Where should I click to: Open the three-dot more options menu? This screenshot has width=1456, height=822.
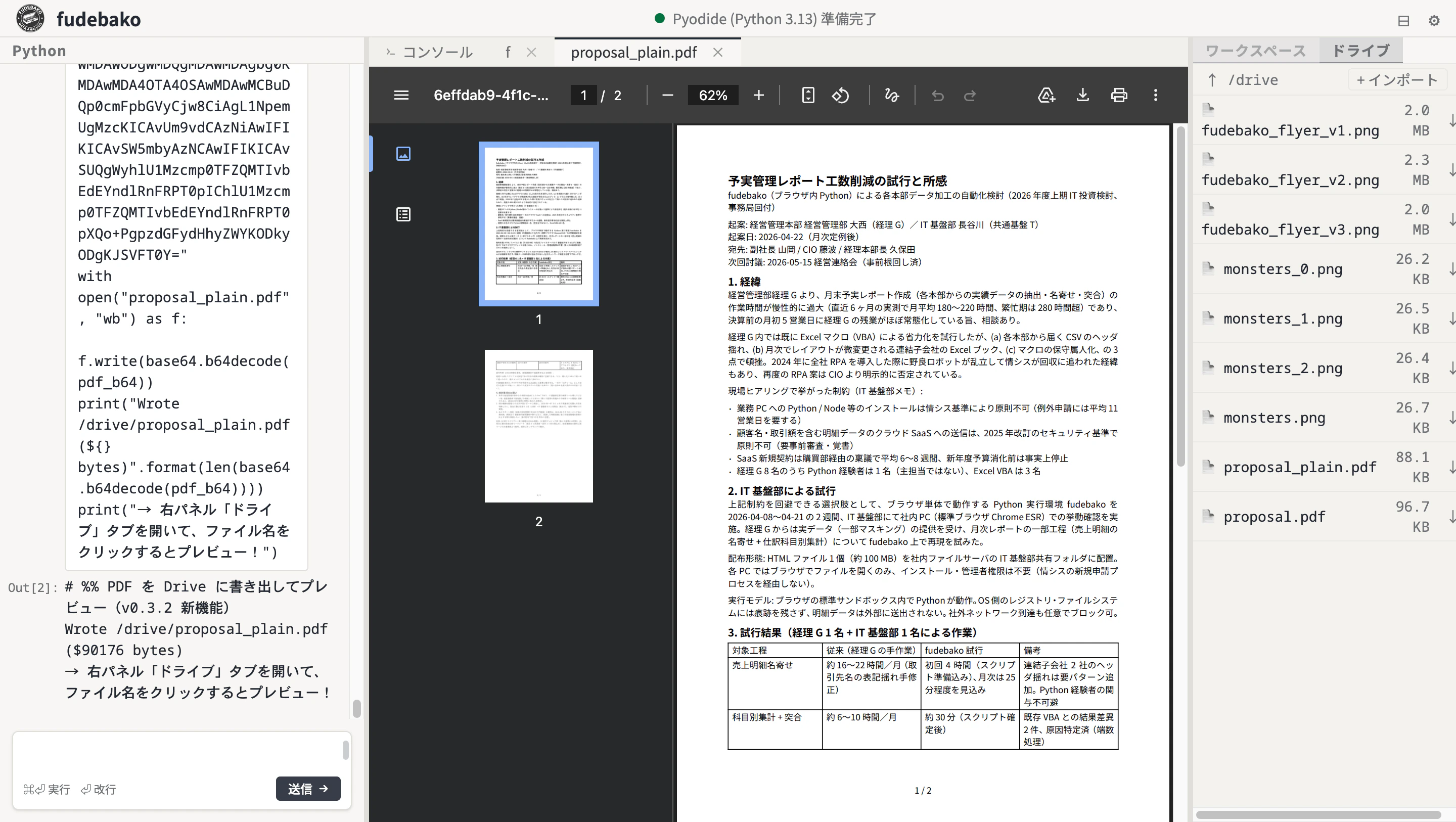click(x=1155, y=95)
